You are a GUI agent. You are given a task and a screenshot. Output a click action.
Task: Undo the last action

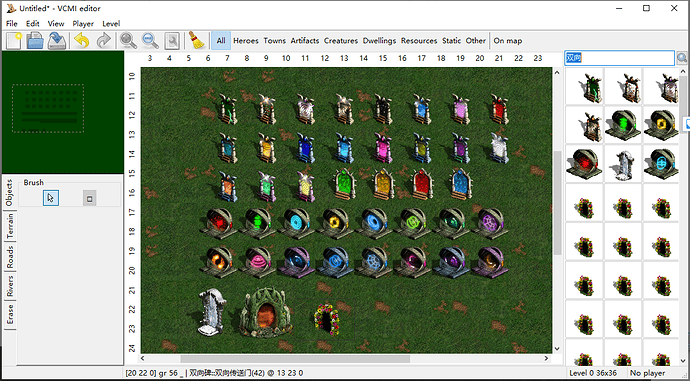(x=81, y=41)
